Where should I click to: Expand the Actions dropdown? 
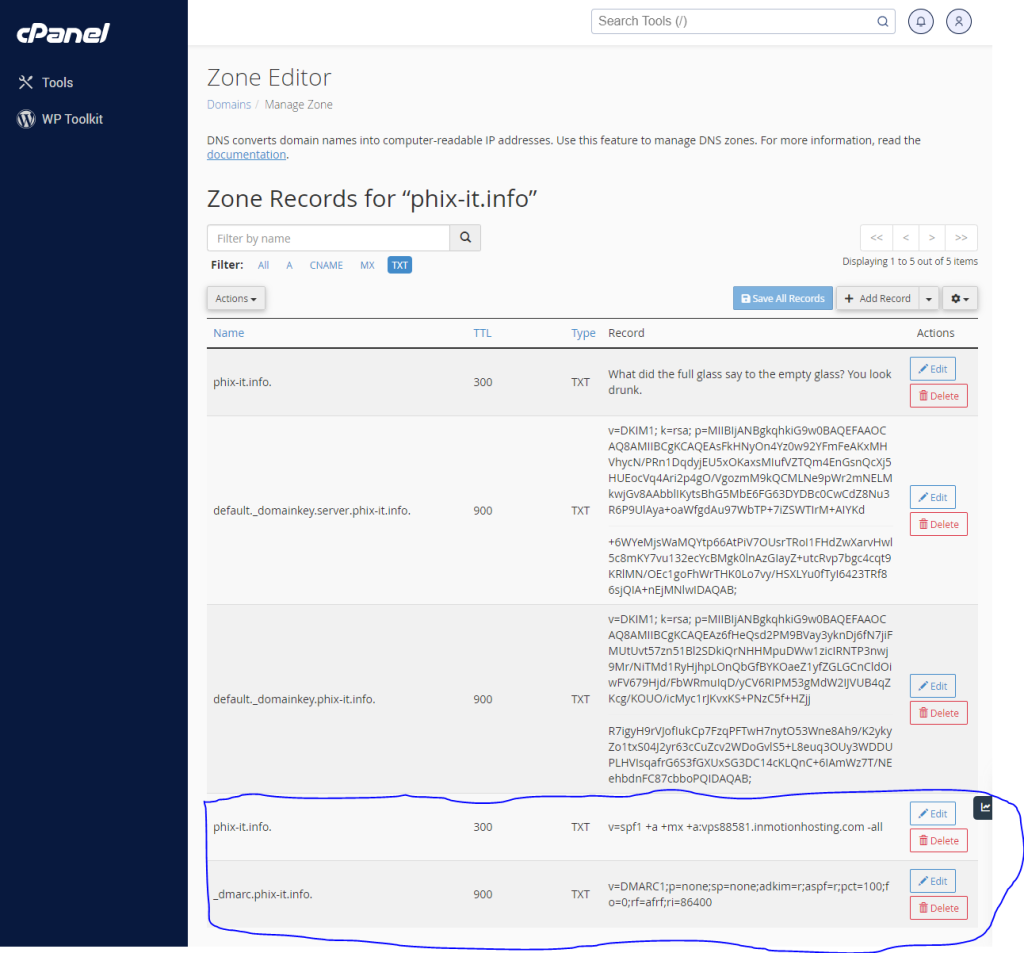236,298
